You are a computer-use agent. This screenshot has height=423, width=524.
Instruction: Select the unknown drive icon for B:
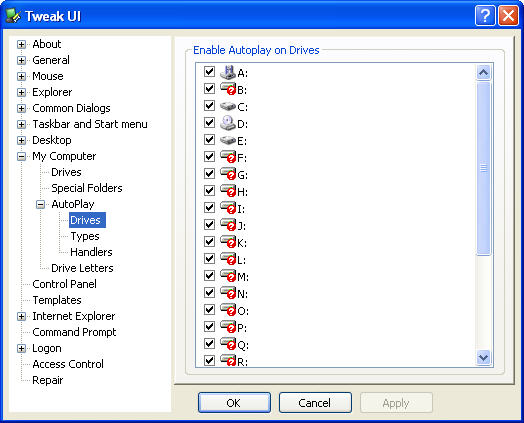click(228, 89)
